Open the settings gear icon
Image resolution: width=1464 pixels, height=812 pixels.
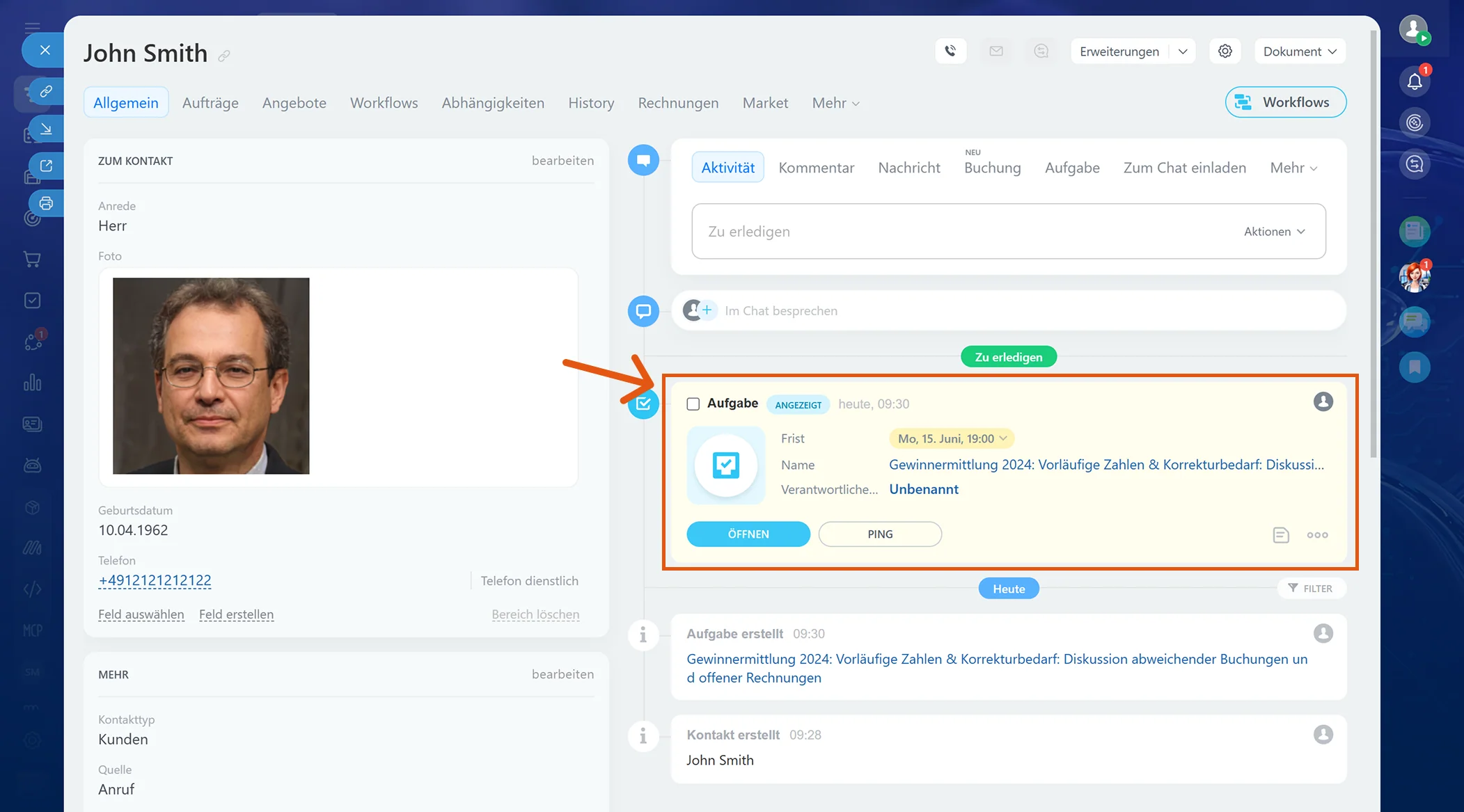pos(1225,51)
